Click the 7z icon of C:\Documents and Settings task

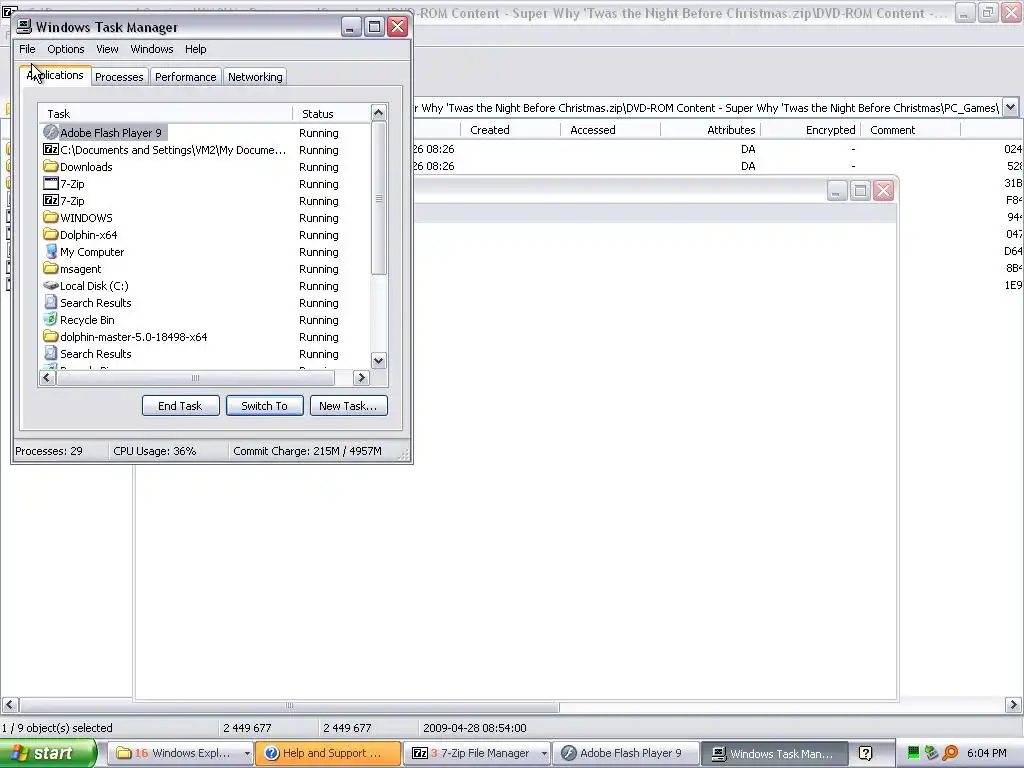51,150
